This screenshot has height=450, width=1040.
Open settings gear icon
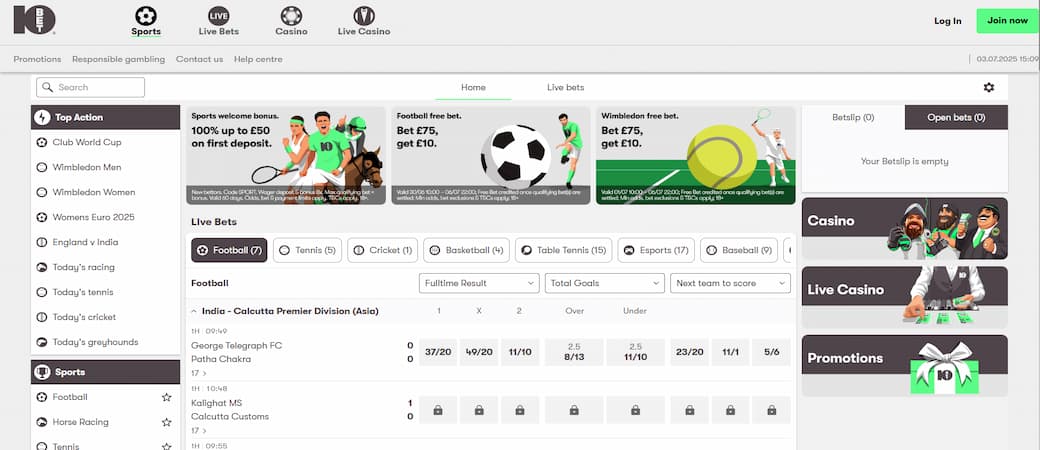pos(989,88)
